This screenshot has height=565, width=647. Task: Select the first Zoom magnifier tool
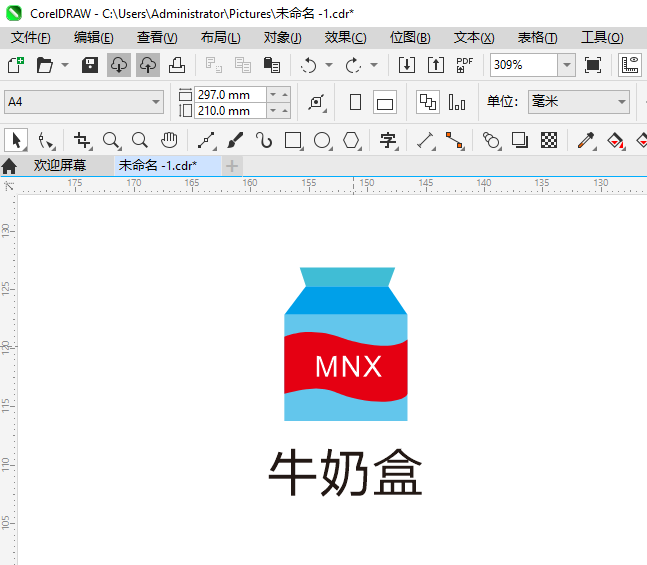tap(111, 141)
